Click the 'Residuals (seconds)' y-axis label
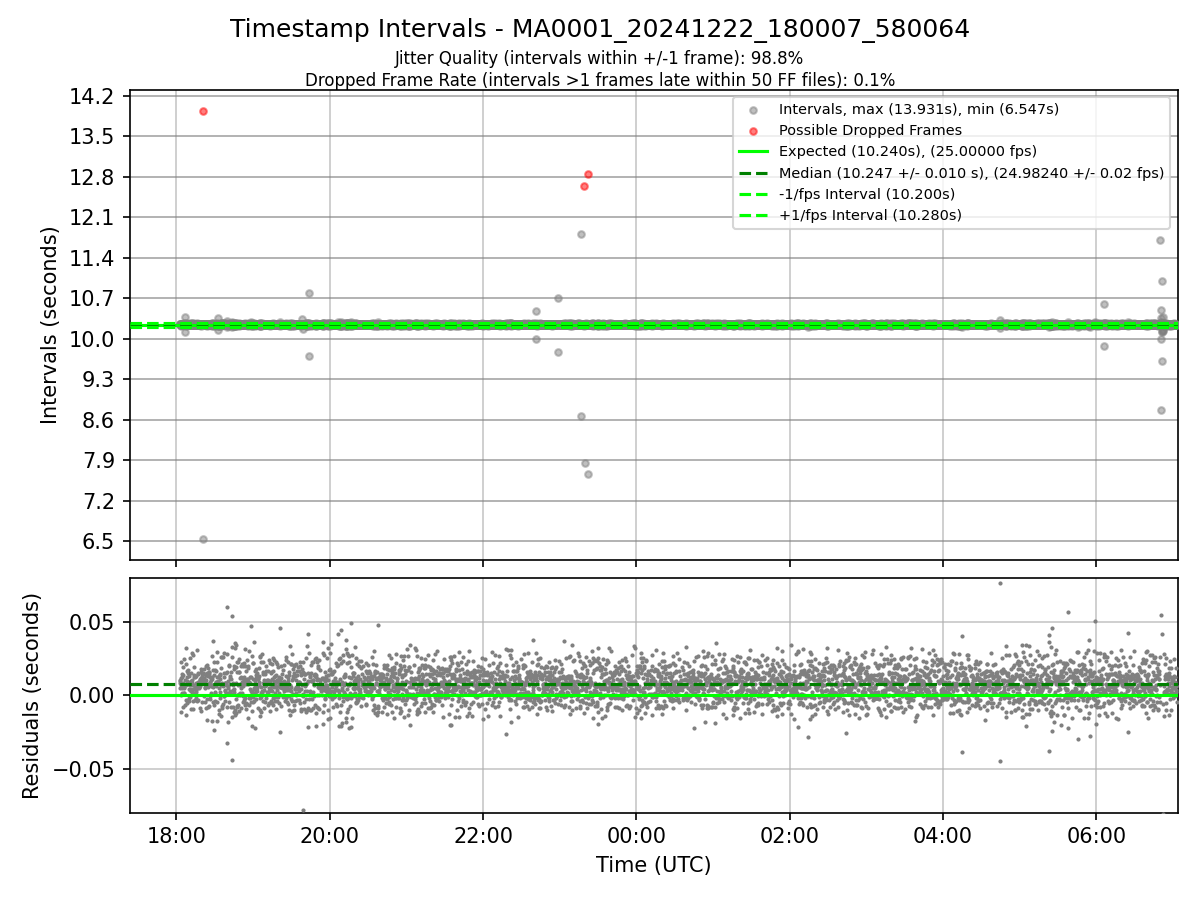The image size is (1200, 900). point(31,696)
